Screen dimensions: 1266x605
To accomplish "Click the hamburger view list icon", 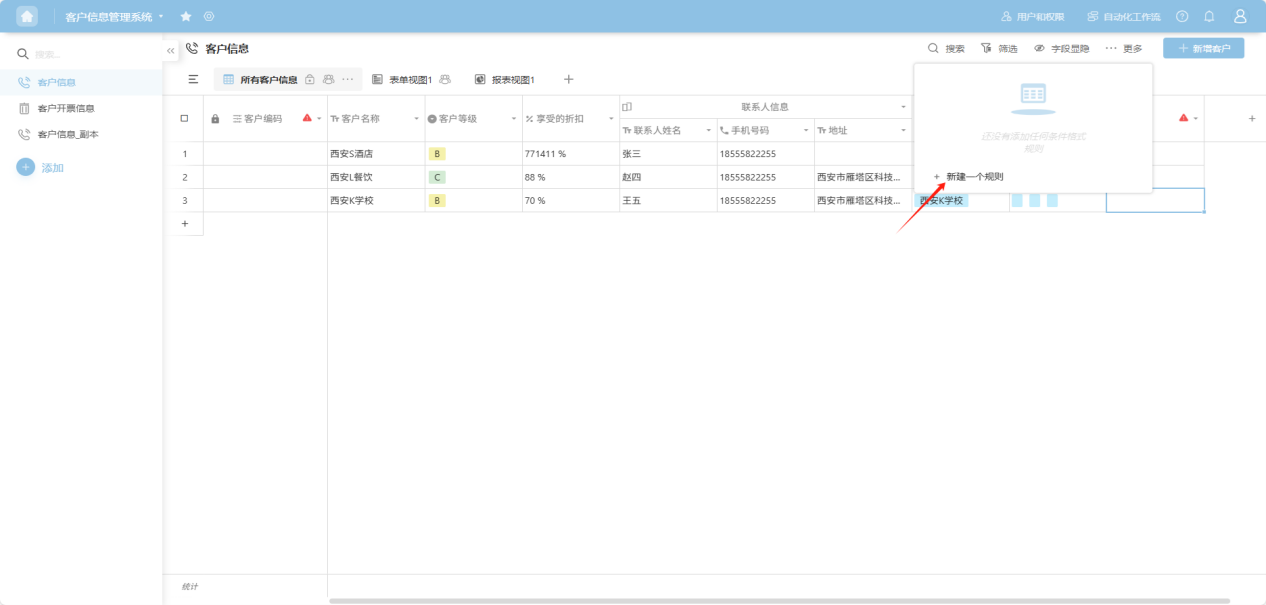I will 193,80.
